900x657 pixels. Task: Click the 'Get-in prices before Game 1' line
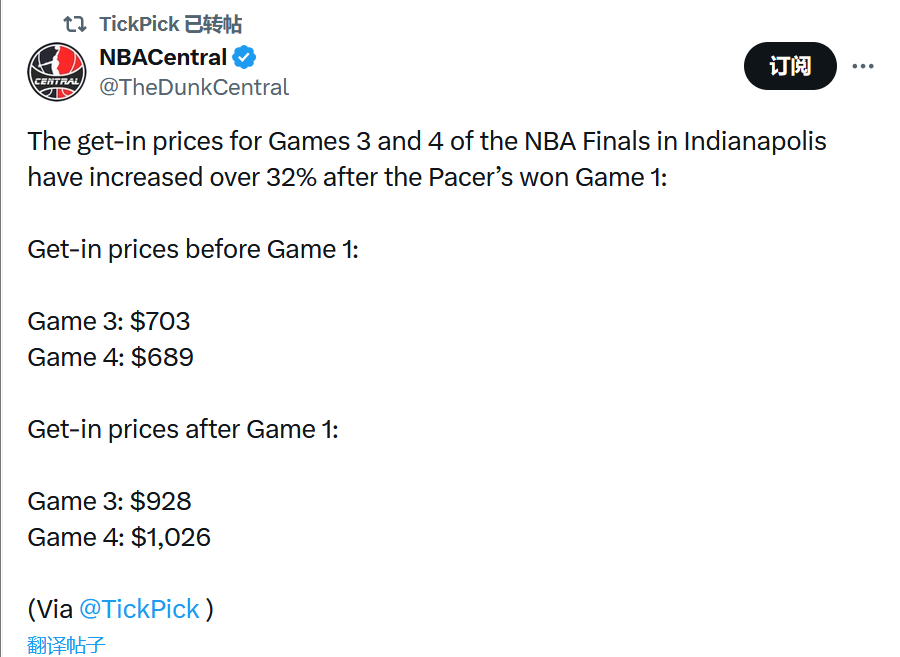click(x=193, y=250)
